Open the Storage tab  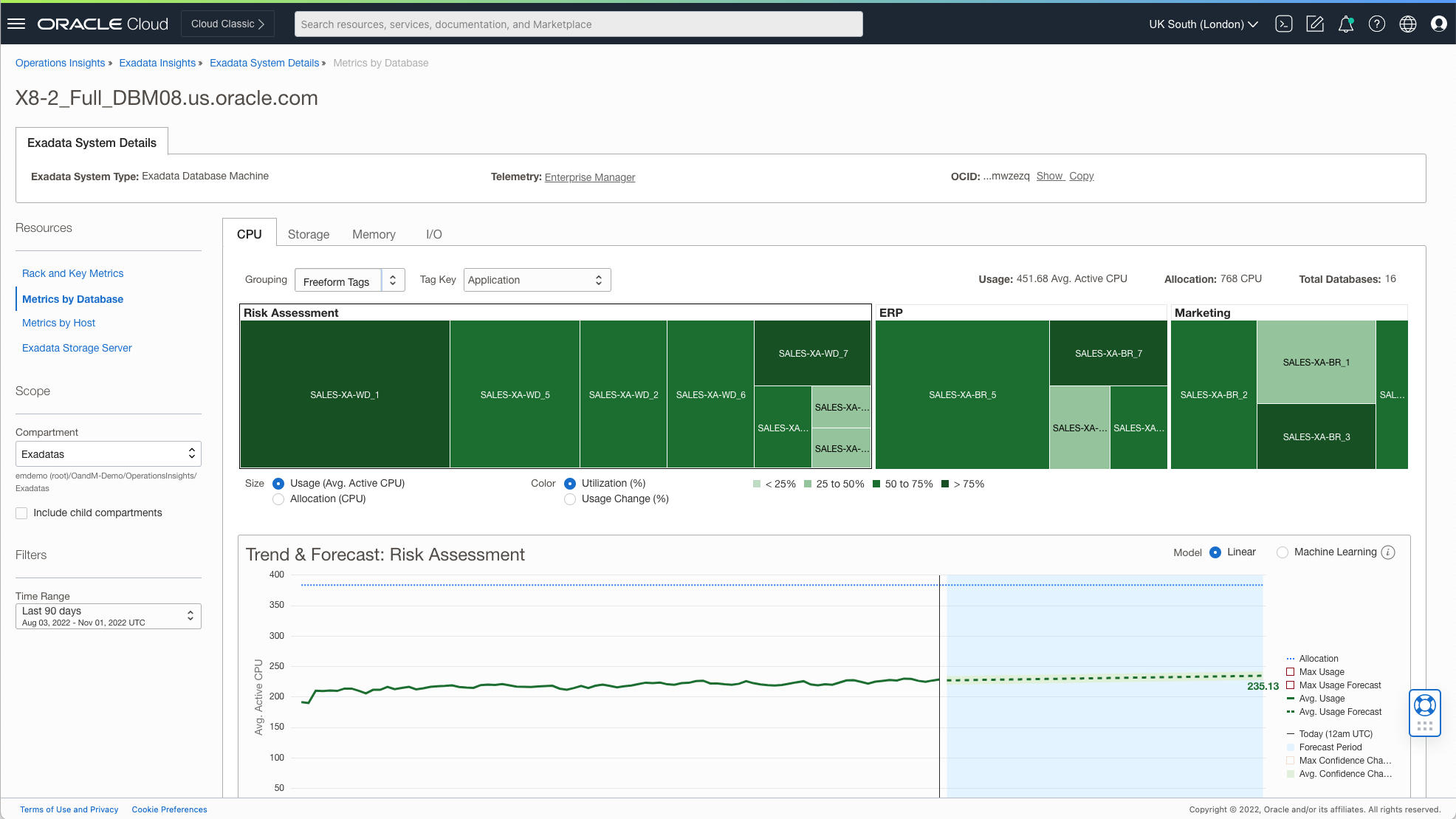point(308,234)
